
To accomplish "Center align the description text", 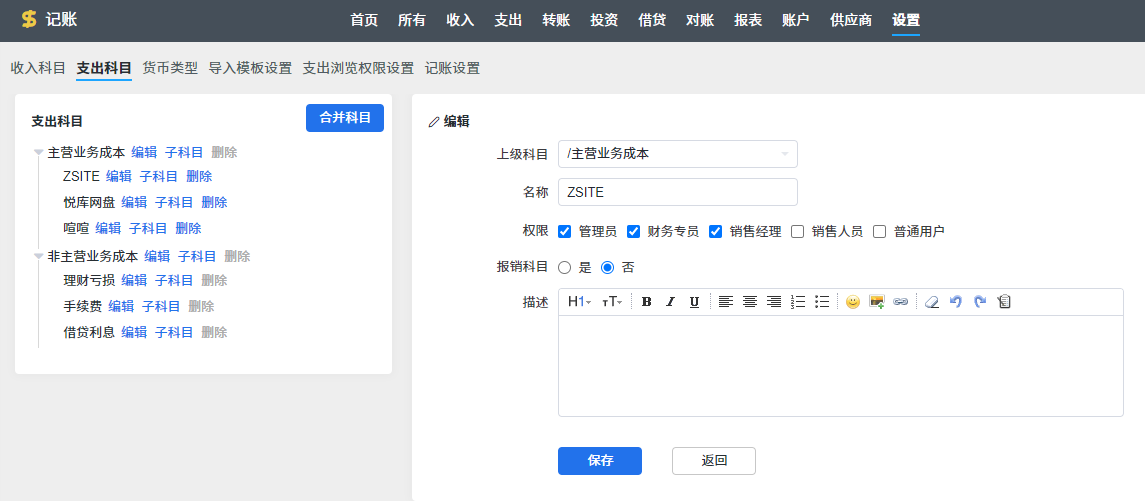I will coord(749,302).
